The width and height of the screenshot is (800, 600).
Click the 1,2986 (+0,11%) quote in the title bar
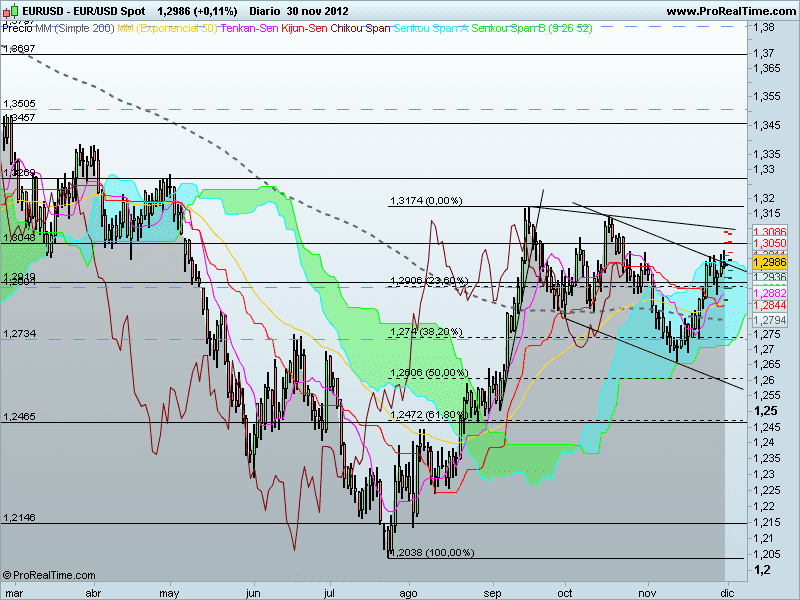point(196,10)
